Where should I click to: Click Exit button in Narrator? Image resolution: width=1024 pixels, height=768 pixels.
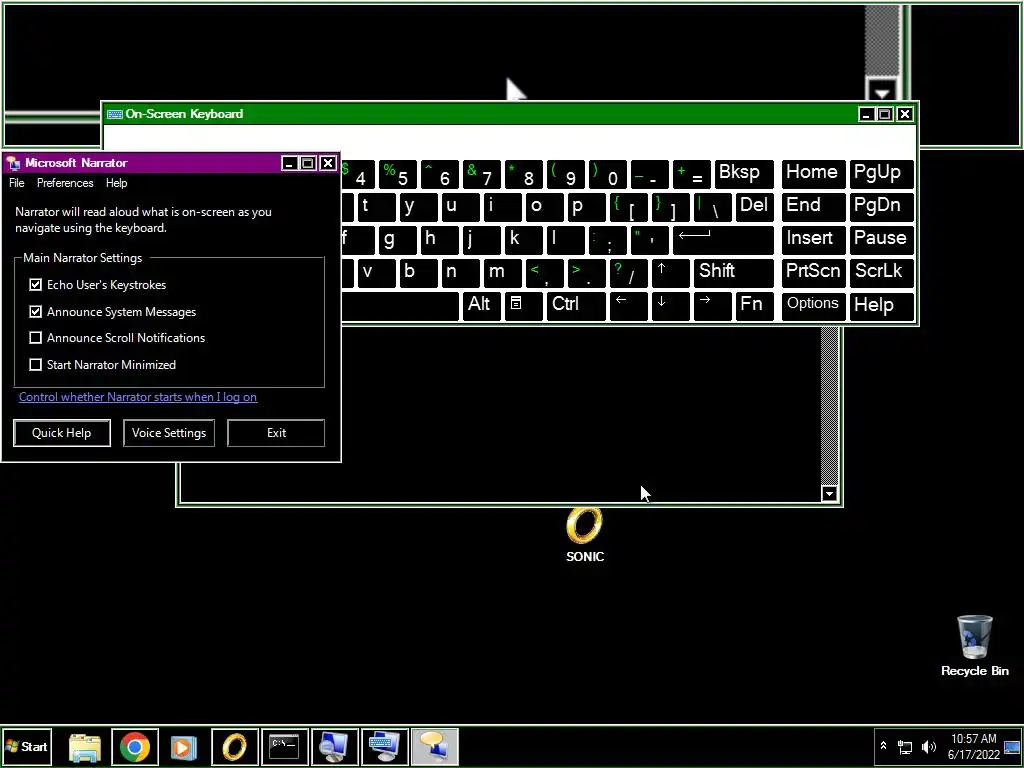pos(276,433)
